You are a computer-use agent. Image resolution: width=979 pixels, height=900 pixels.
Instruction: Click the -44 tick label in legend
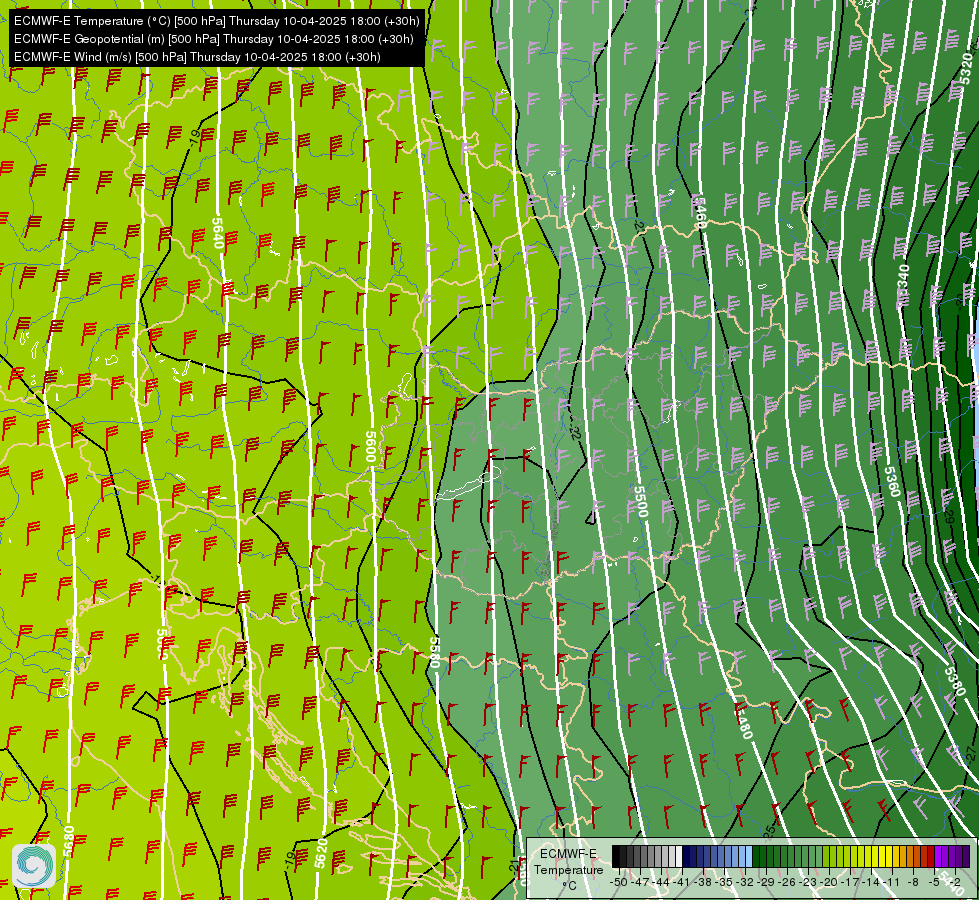pos(661,883)
